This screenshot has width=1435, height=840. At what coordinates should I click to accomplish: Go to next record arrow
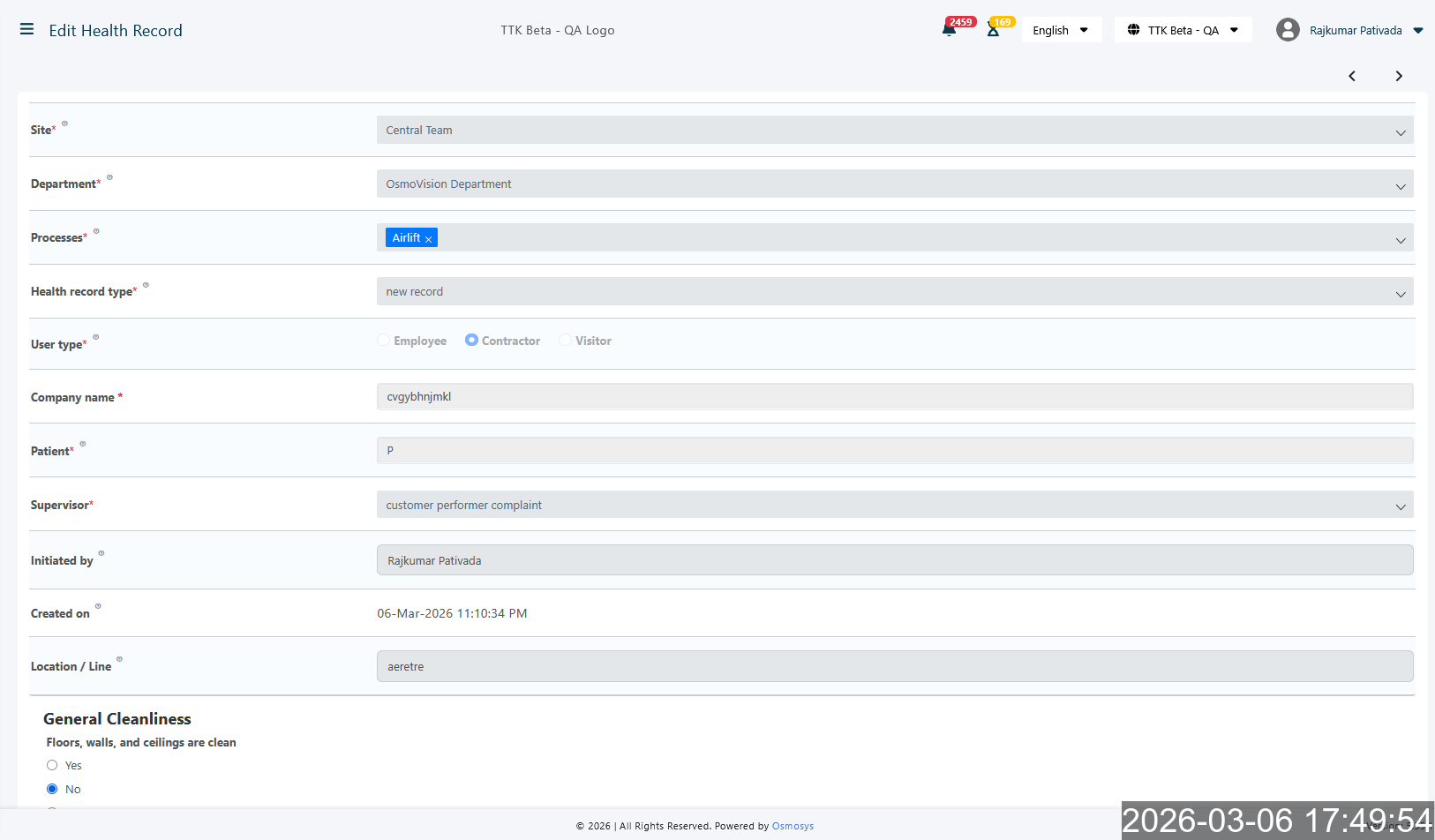click(x=1399, y=76)
